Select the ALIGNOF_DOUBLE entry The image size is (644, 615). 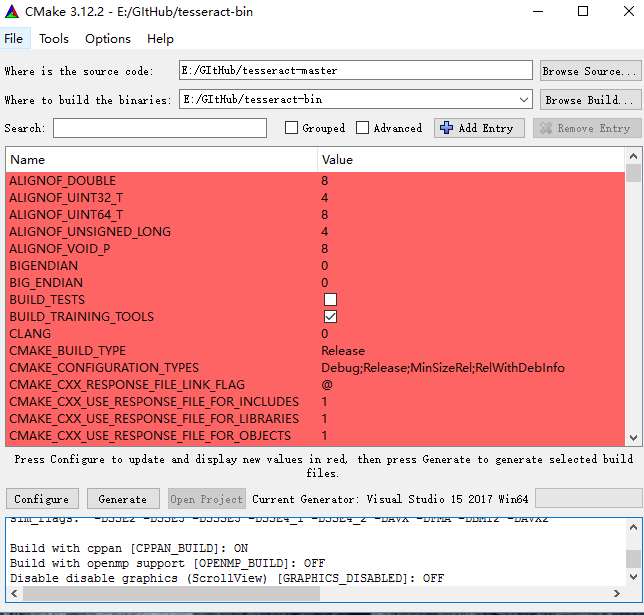(x=62, y=181)
